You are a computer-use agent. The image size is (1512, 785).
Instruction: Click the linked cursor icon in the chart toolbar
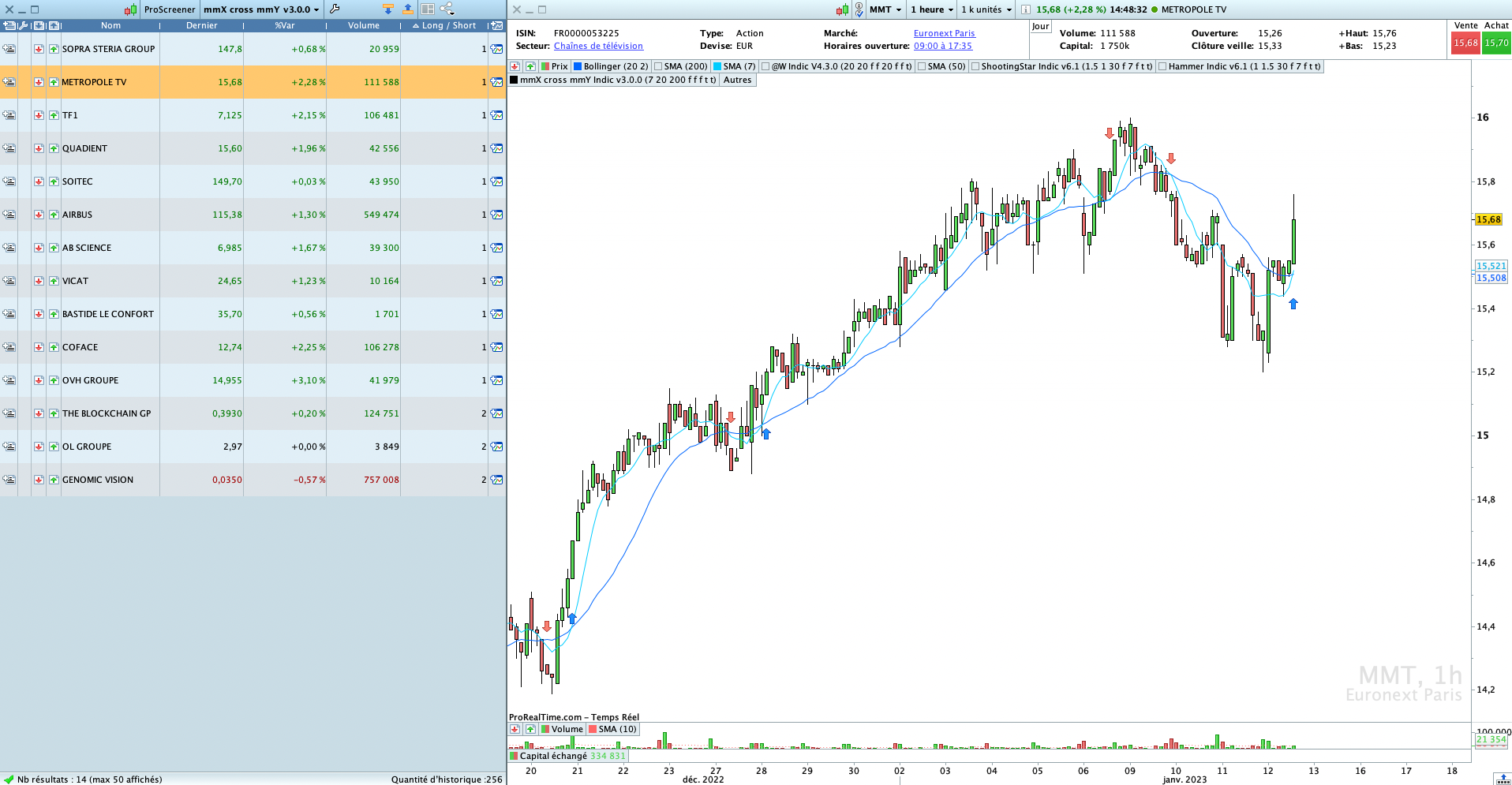859,9
